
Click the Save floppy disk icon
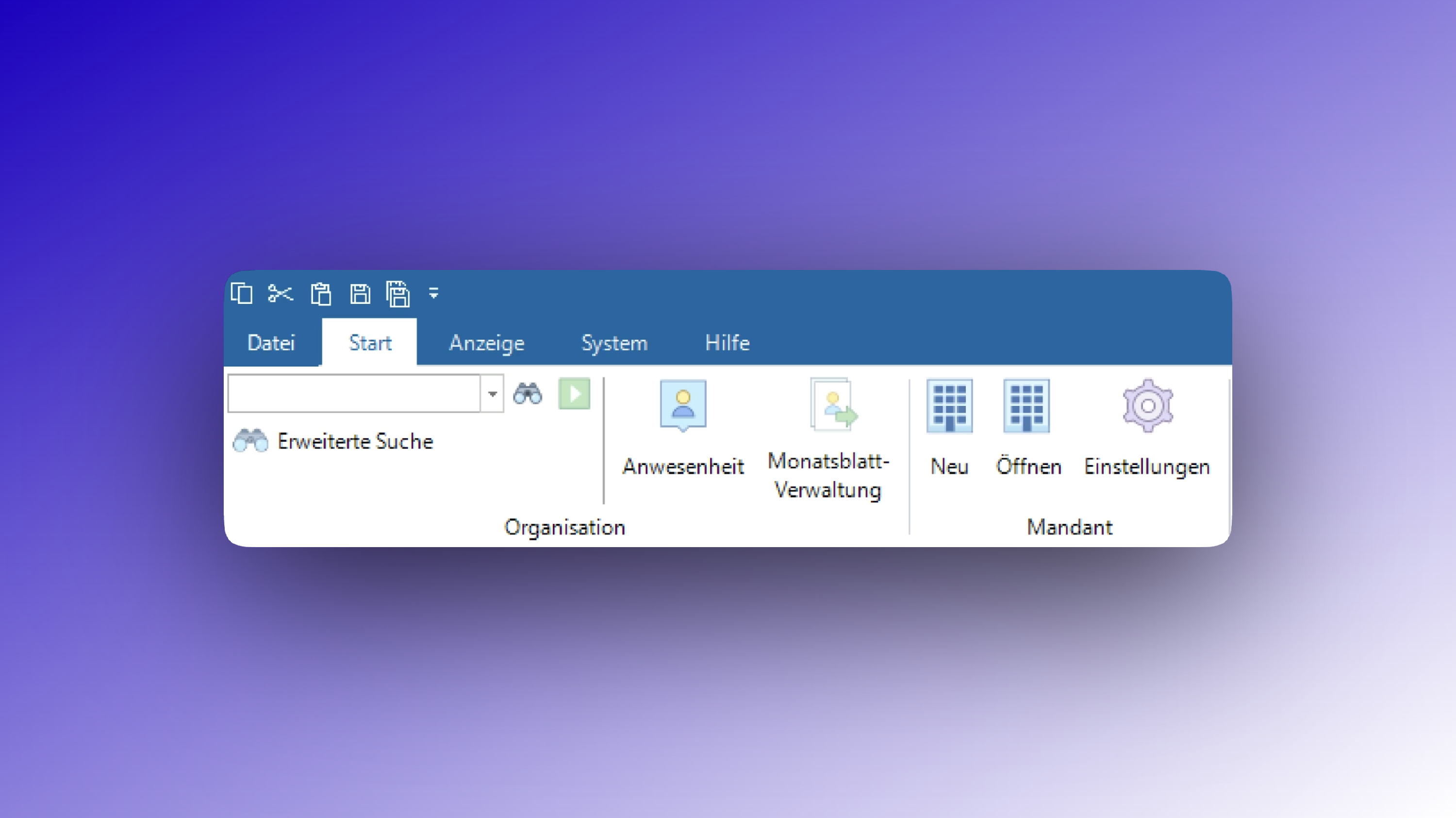(360, 294)
